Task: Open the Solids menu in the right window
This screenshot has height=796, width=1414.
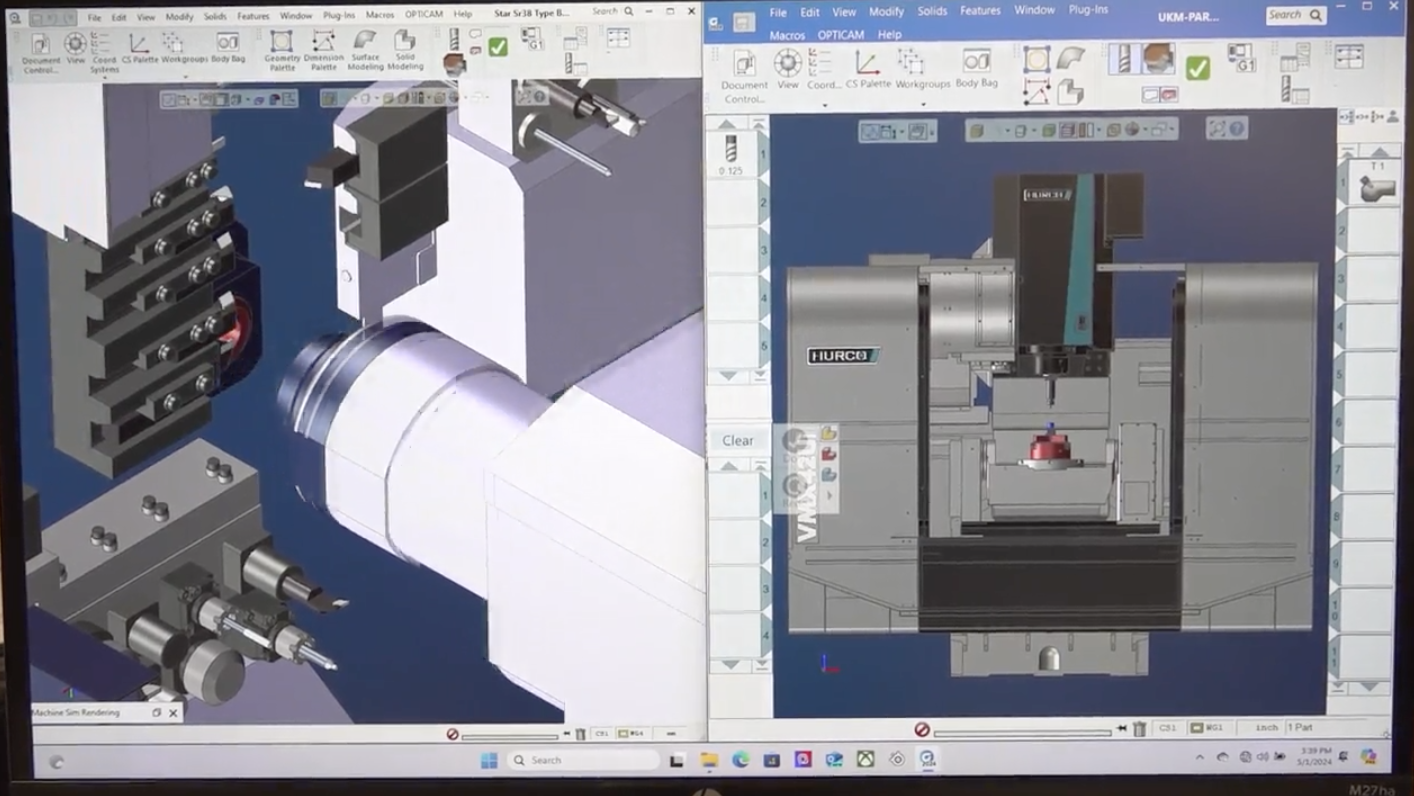Action: coord(931,11)
